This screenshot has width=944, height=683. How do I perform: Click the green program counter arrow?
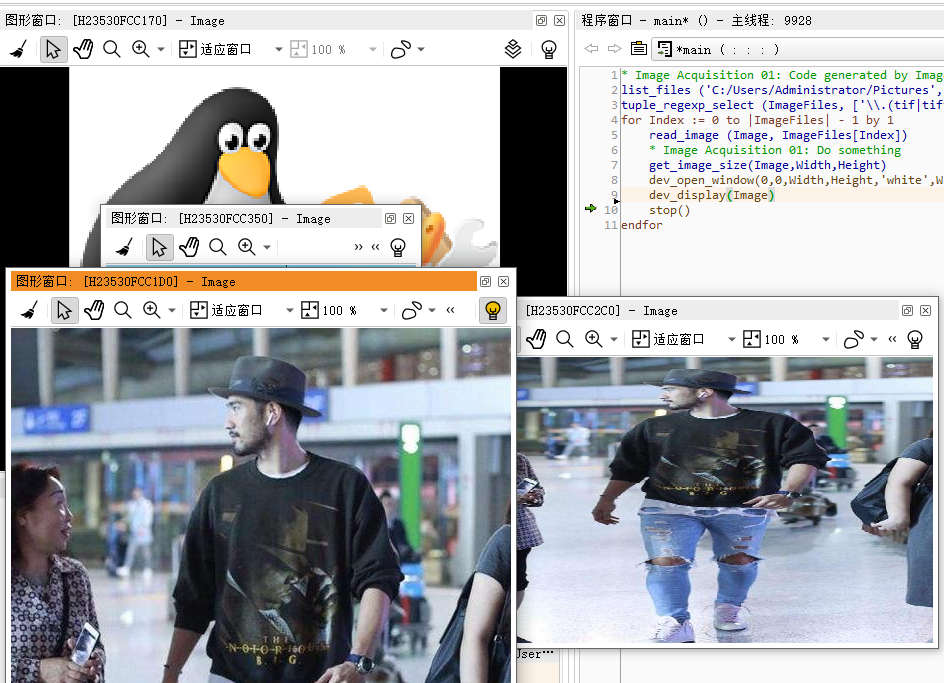click(590, 208)
